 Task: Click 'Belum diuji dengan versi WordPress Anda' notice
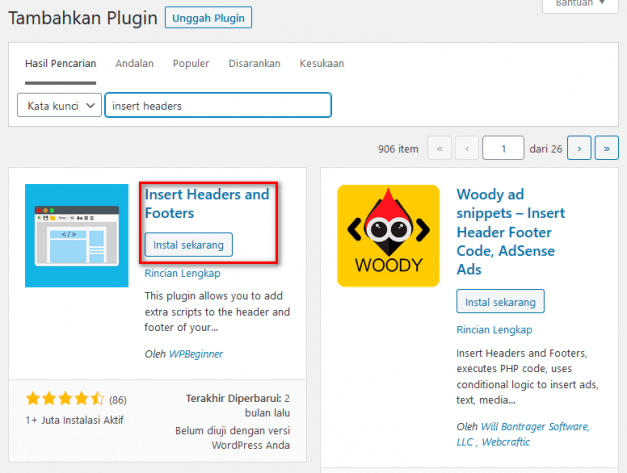click(x=233, y=438)
